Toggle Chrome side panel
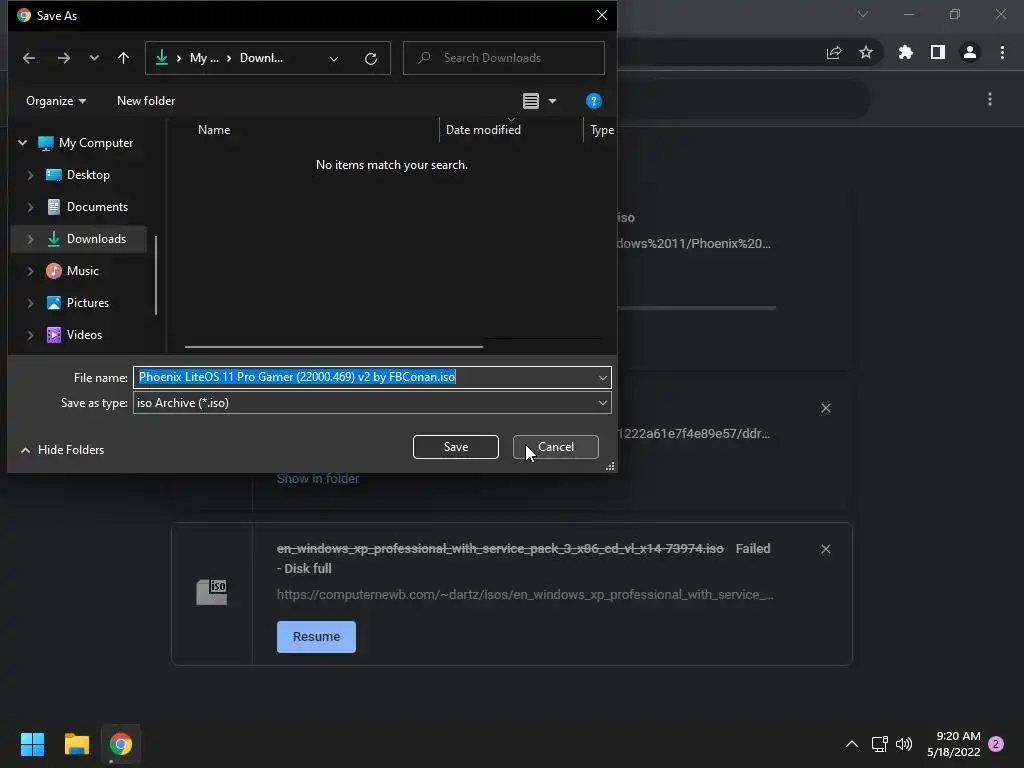This screenshot has width=1024, height=768. [x=938, y=52]
